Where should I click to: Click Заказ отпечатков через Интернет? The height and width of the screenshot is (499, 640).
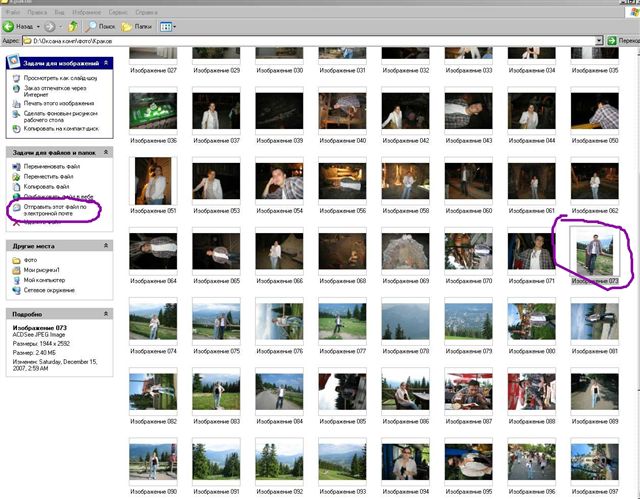55,91
